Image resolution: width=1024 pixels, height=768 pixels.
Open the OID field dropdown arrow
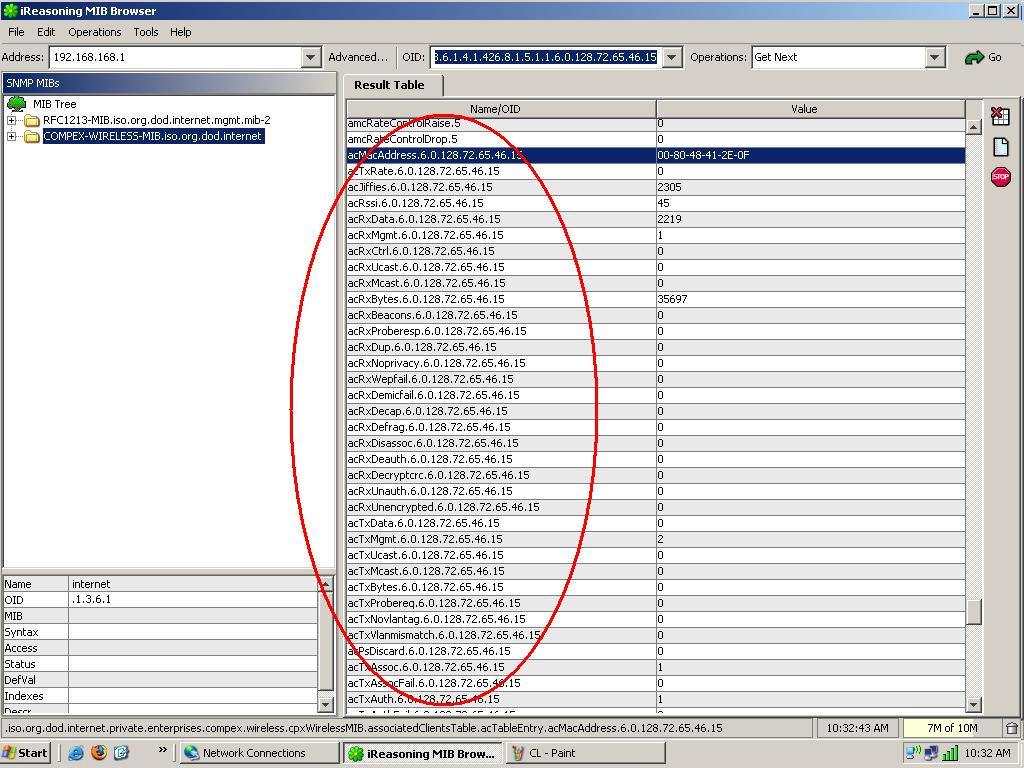[672, 57]
